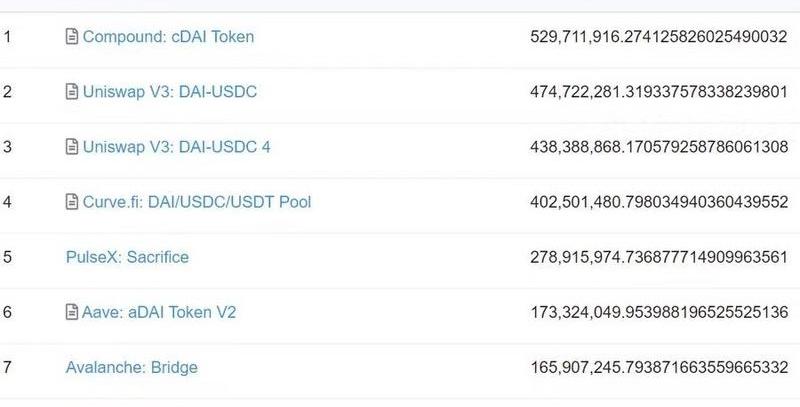Open the PulseX: Sacrifice address link
This screenshot has height=407, width=800.
[127, 257]
